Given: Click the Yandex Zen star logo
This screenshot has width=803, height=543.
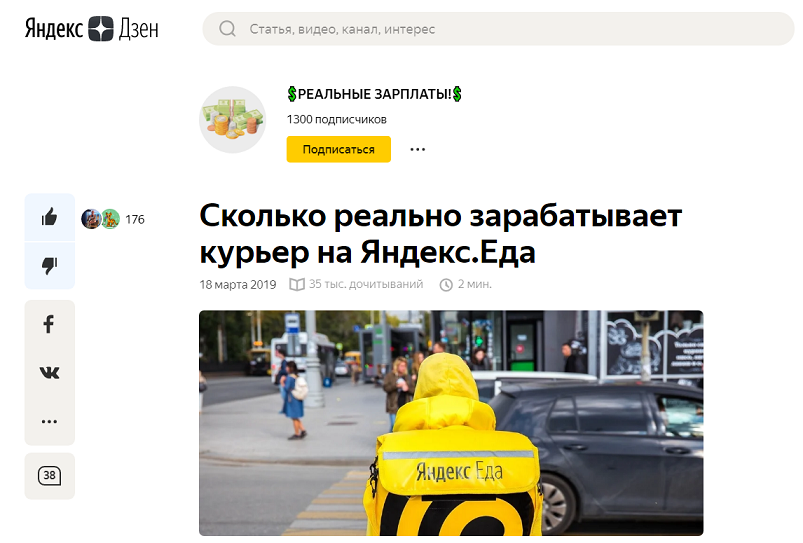Looking at the screenshot, I should [100, 29].
